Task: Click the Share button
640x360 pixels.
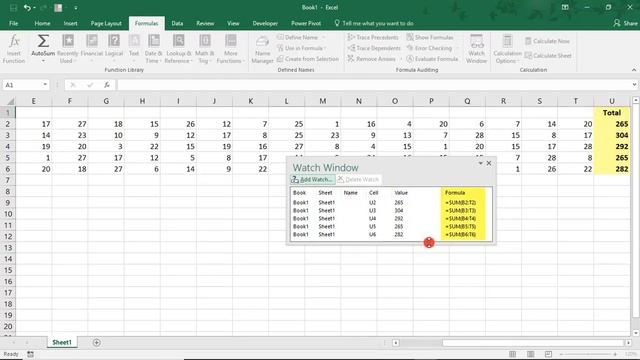Action: click(x=625, y=23)
